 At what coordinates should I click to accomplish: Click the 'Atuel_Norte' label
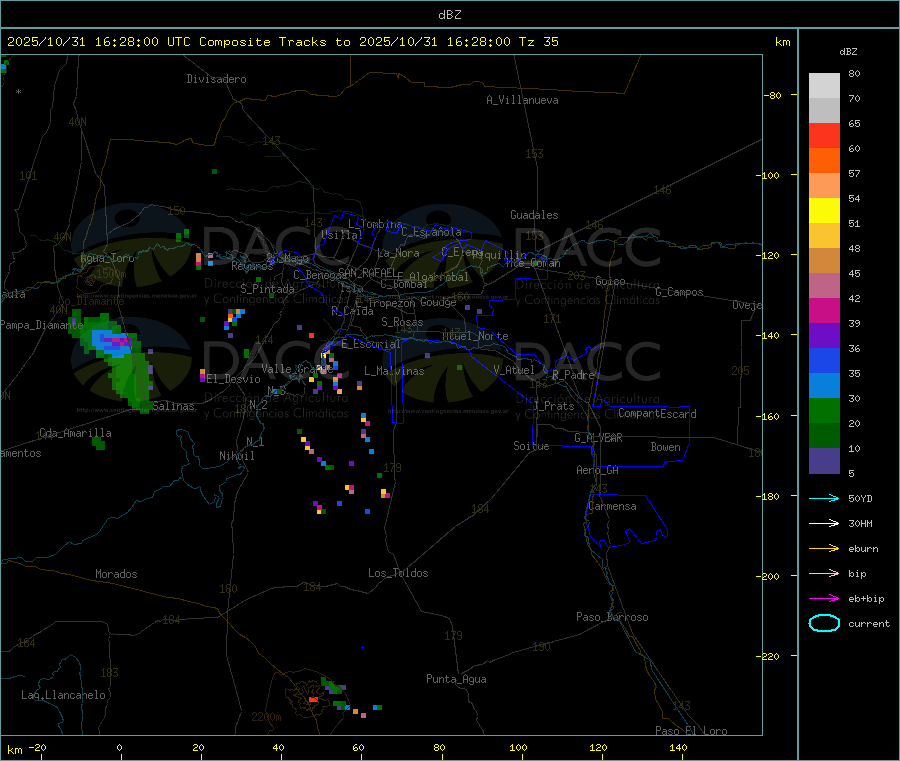(x=475, y=336)
